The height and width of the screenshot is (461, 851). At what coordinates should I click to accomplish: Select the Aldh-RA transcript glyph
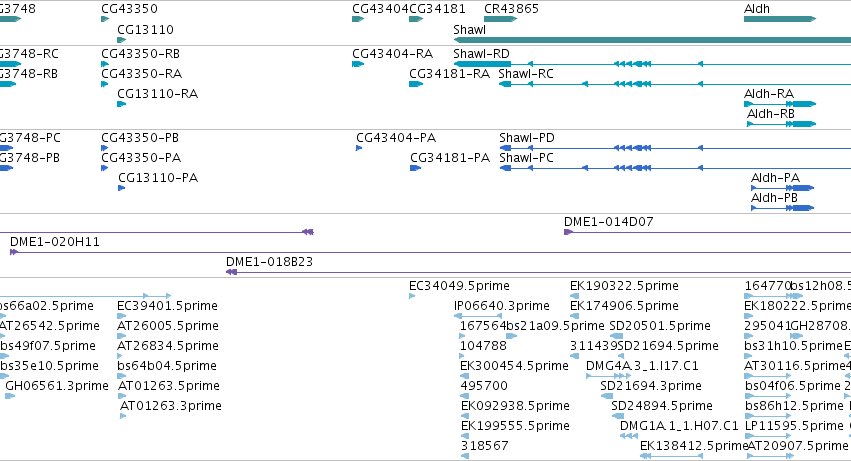780,104
